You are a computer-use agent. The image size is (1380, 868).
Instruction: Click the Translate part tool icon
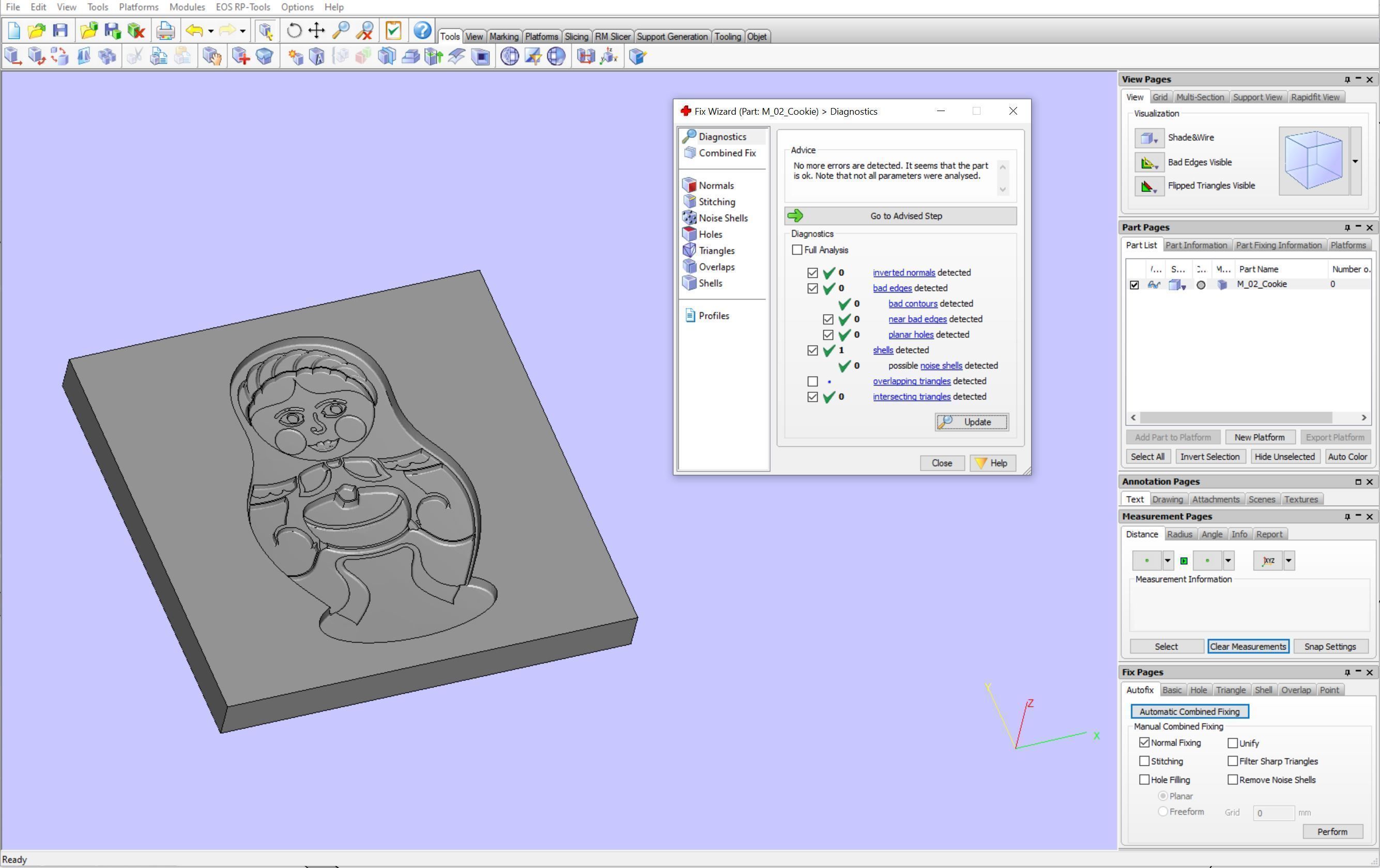coord(13,56)
